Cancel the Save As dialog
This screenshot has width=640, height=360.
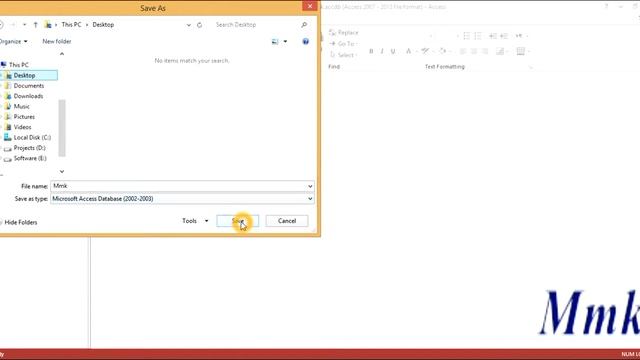pyautogui.click(x=287, y=221)
